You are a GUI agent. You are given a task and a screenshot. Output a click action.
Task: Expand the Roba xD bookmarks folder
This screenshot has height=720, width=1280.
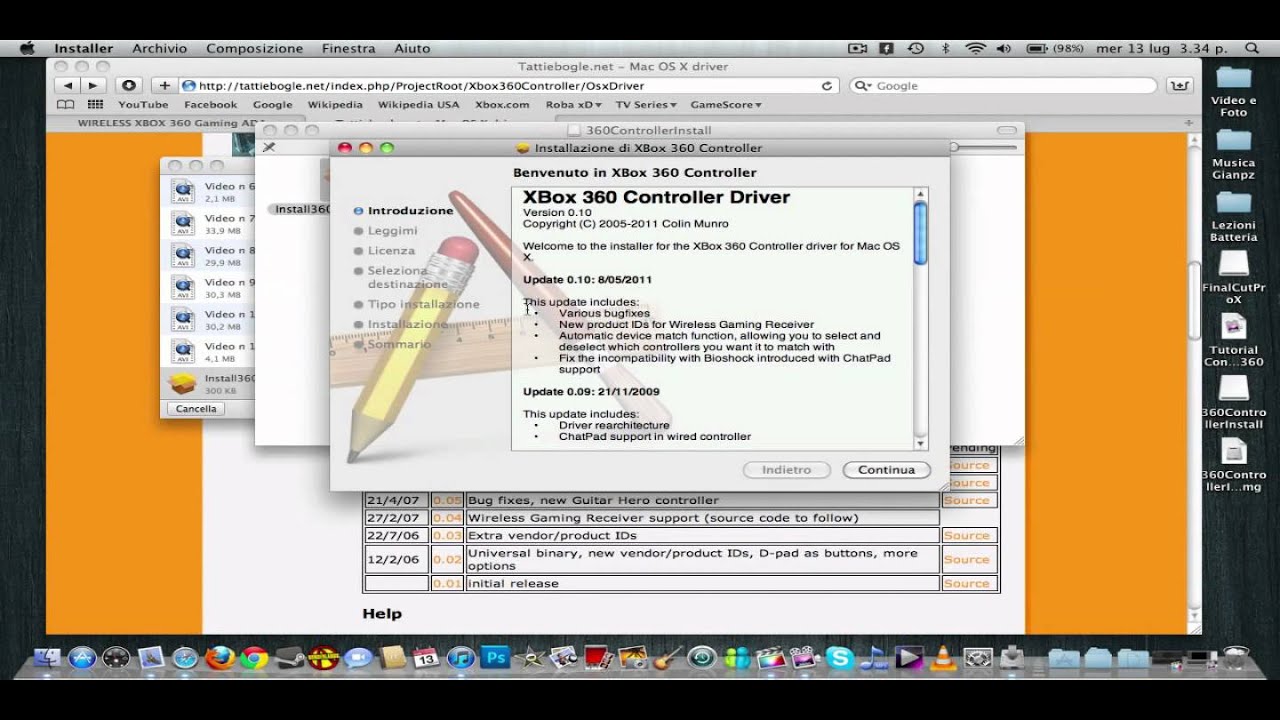[574, 104]
